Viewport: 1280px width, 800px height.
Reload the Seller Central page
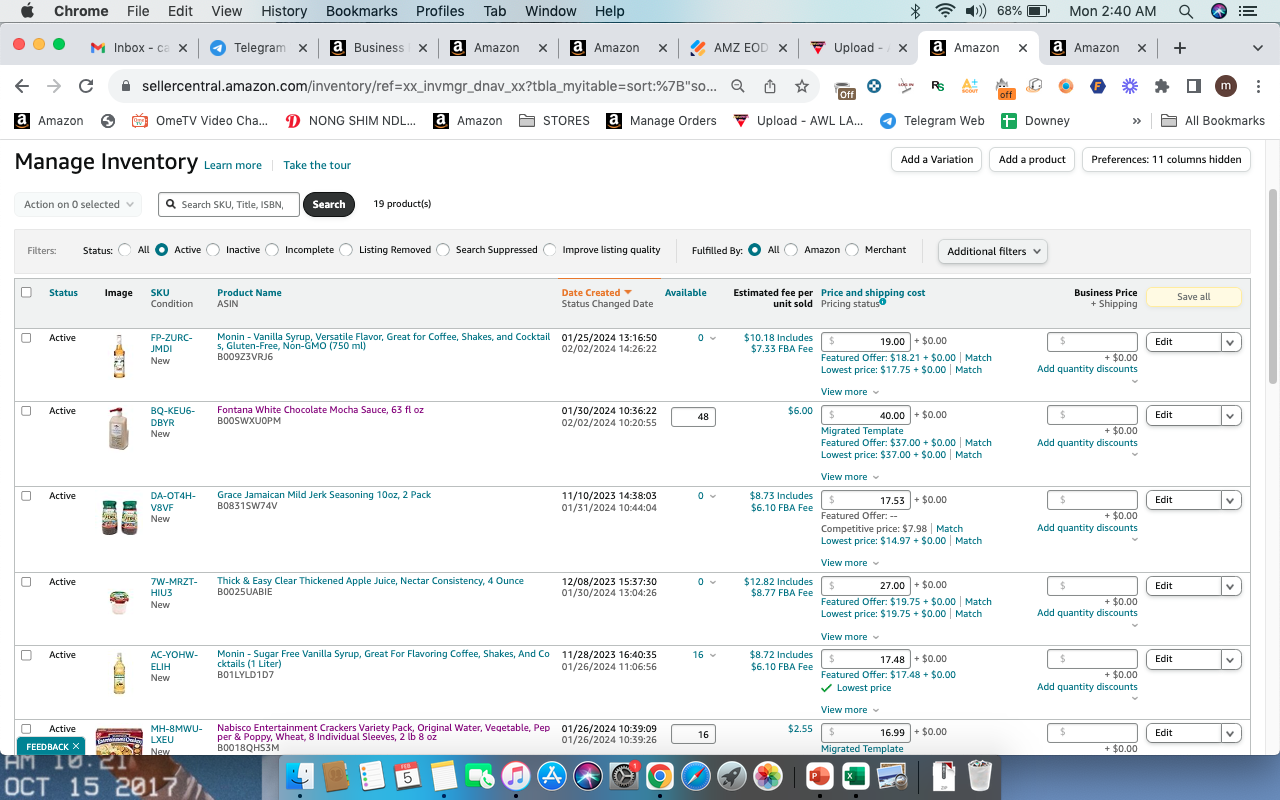click(x=86, y=86)
